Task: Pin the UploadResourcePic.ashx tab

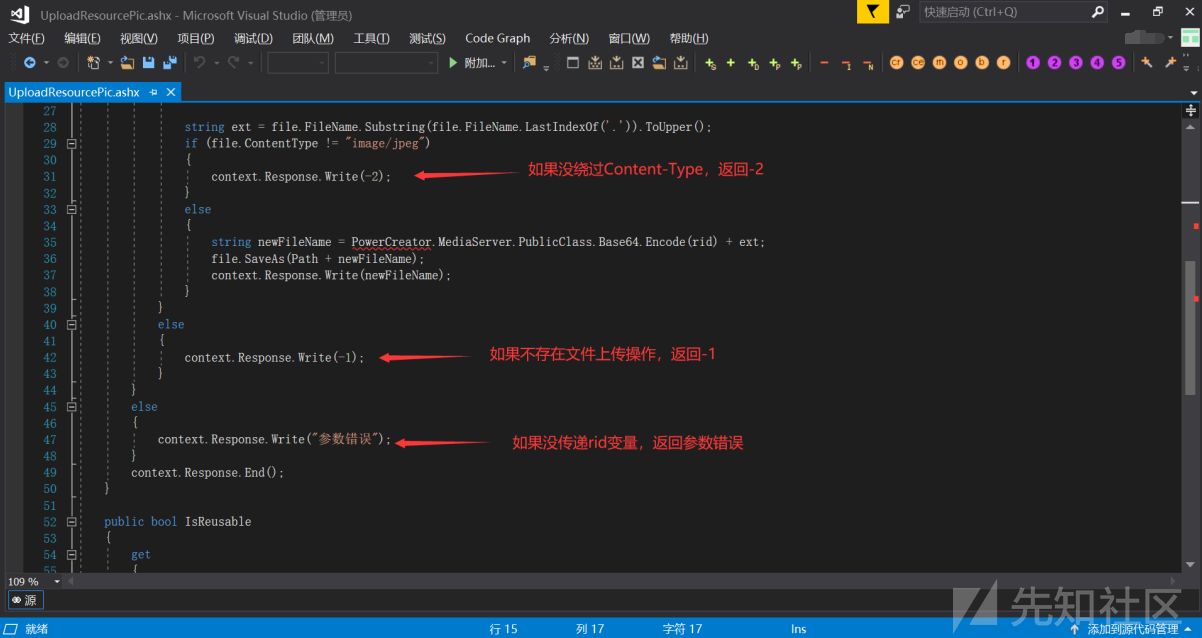Action: pos(154,92)
